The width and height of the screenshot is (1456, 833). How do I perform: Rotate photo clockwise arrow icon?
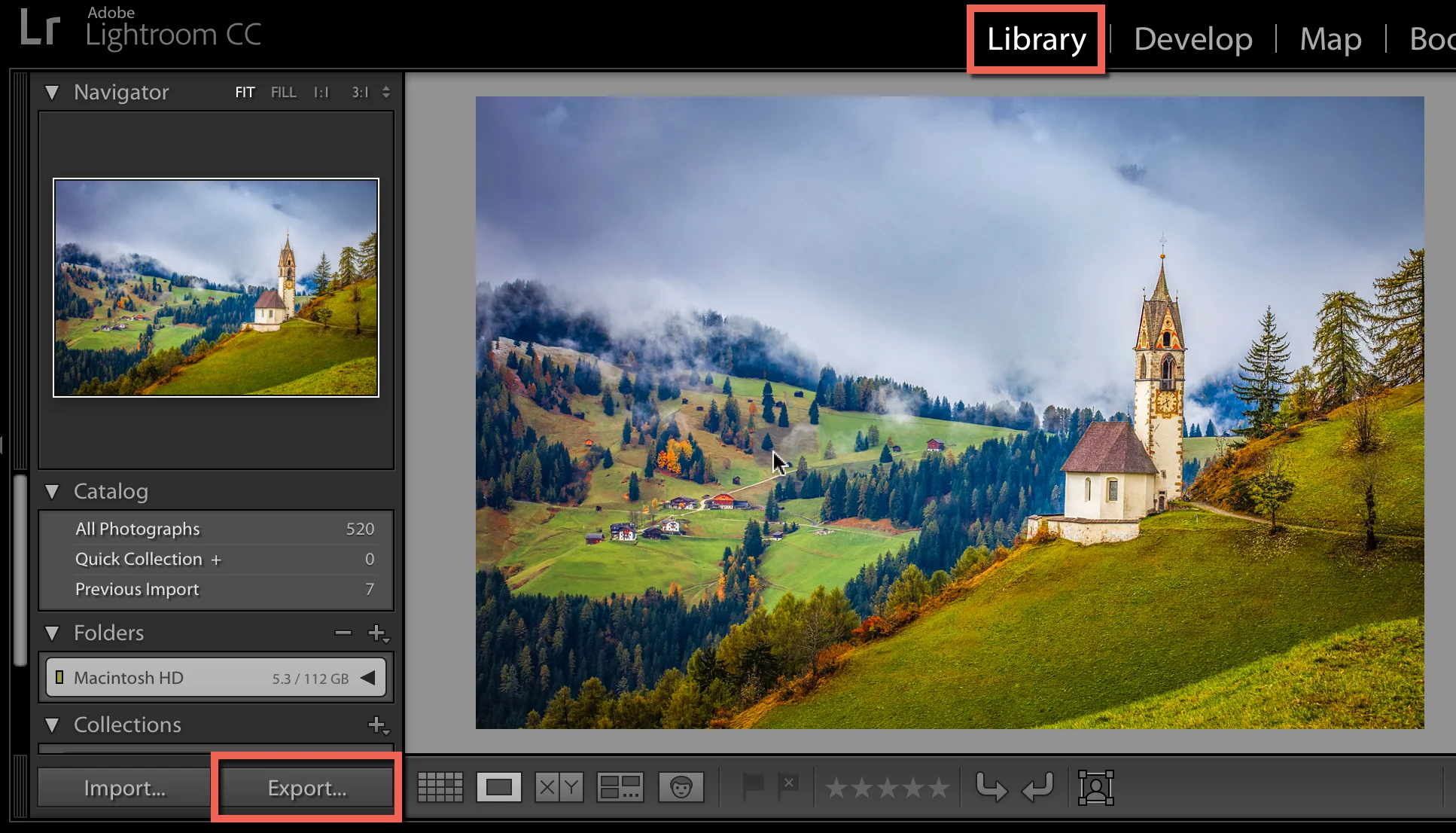tap(1037, 788)
